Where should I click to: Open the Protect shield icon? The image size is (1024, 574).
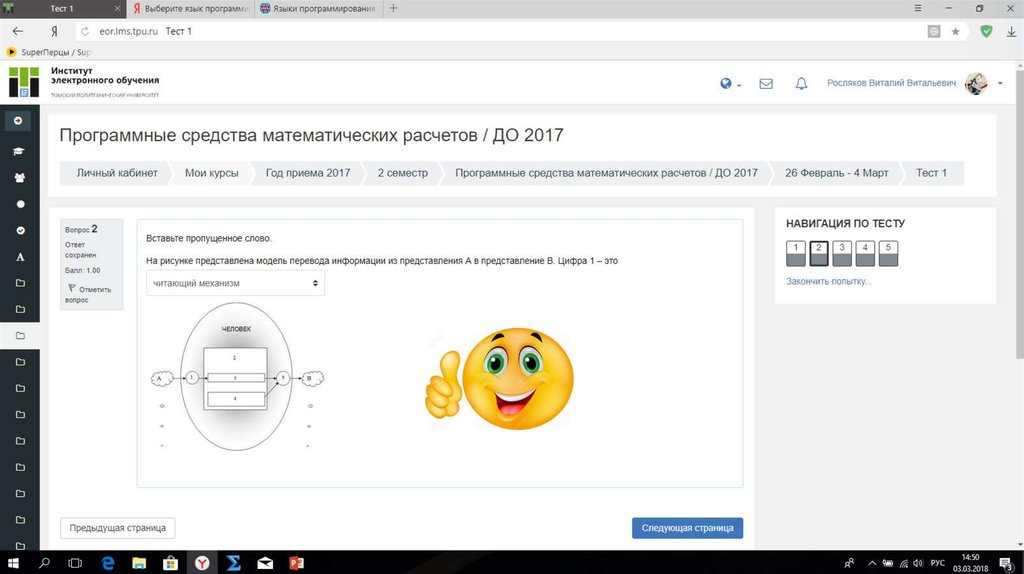[x=986, y=31]
